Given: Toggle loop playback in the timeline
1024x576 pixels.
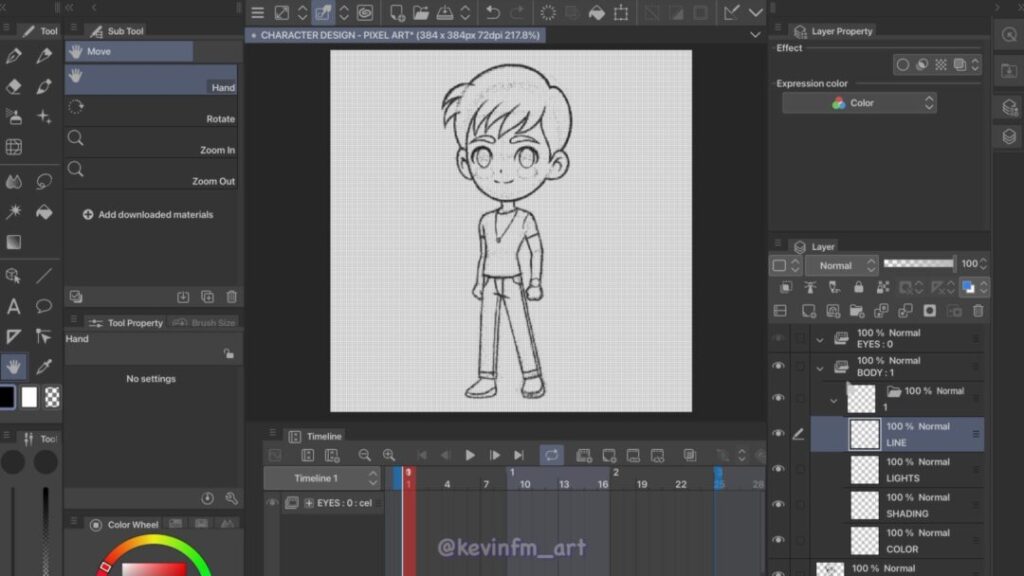Looking at the screenshot, I should [551, 455].
